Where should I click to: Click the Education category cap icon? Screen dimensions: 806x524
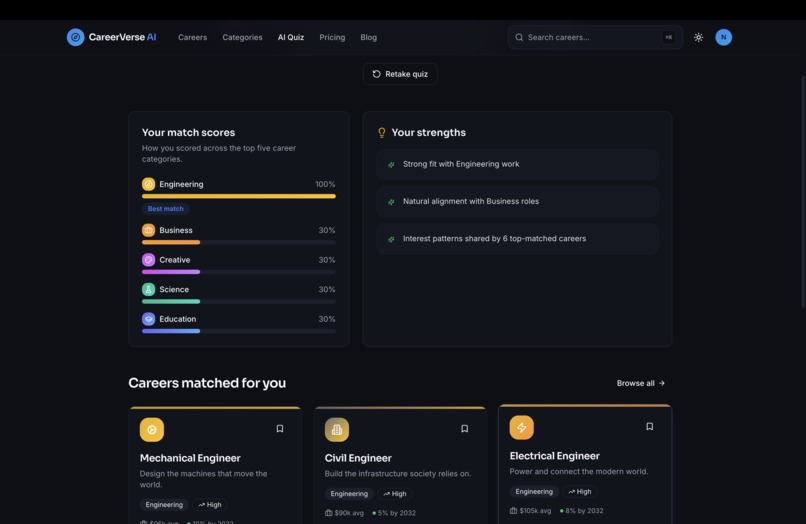click(149, 319)
